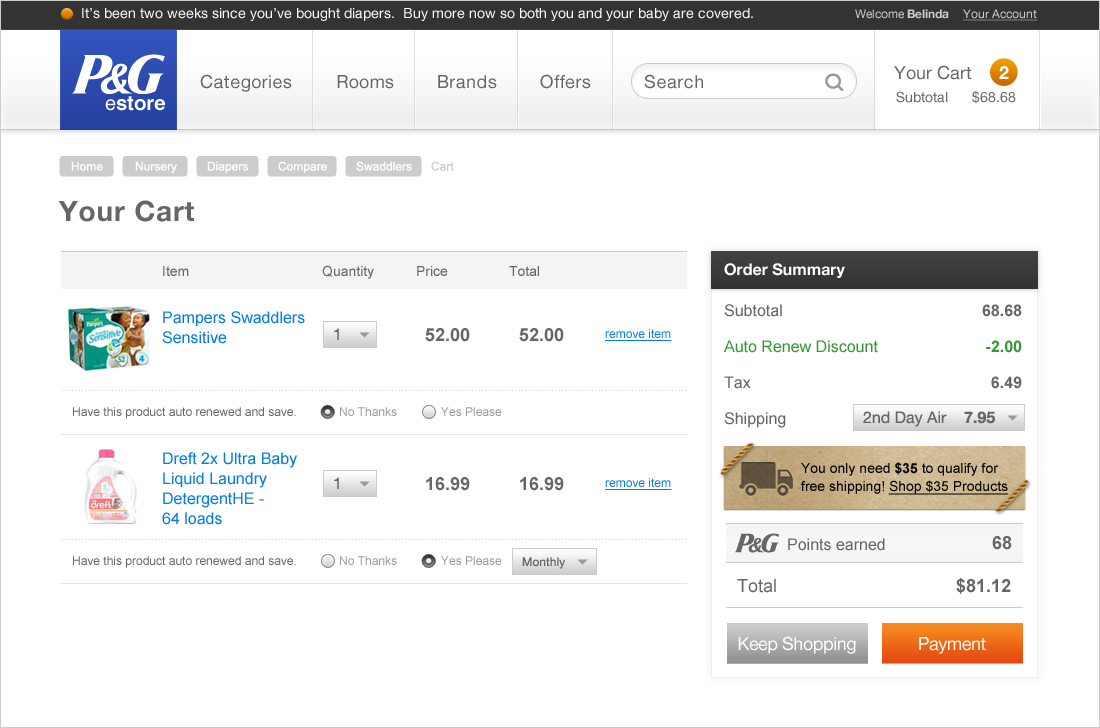Click Welcome Belinda text
Image resolution: width=1100 pixels, height=728 pixels.
[x=901, y=14]
